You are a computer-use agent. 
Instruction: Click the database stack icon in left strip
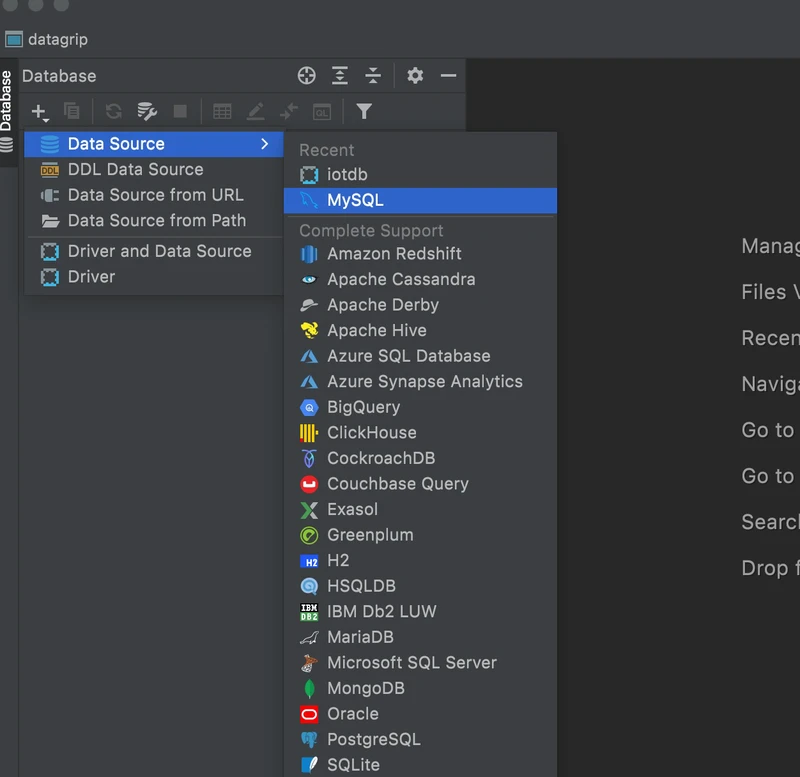click(x=6, y=145)
